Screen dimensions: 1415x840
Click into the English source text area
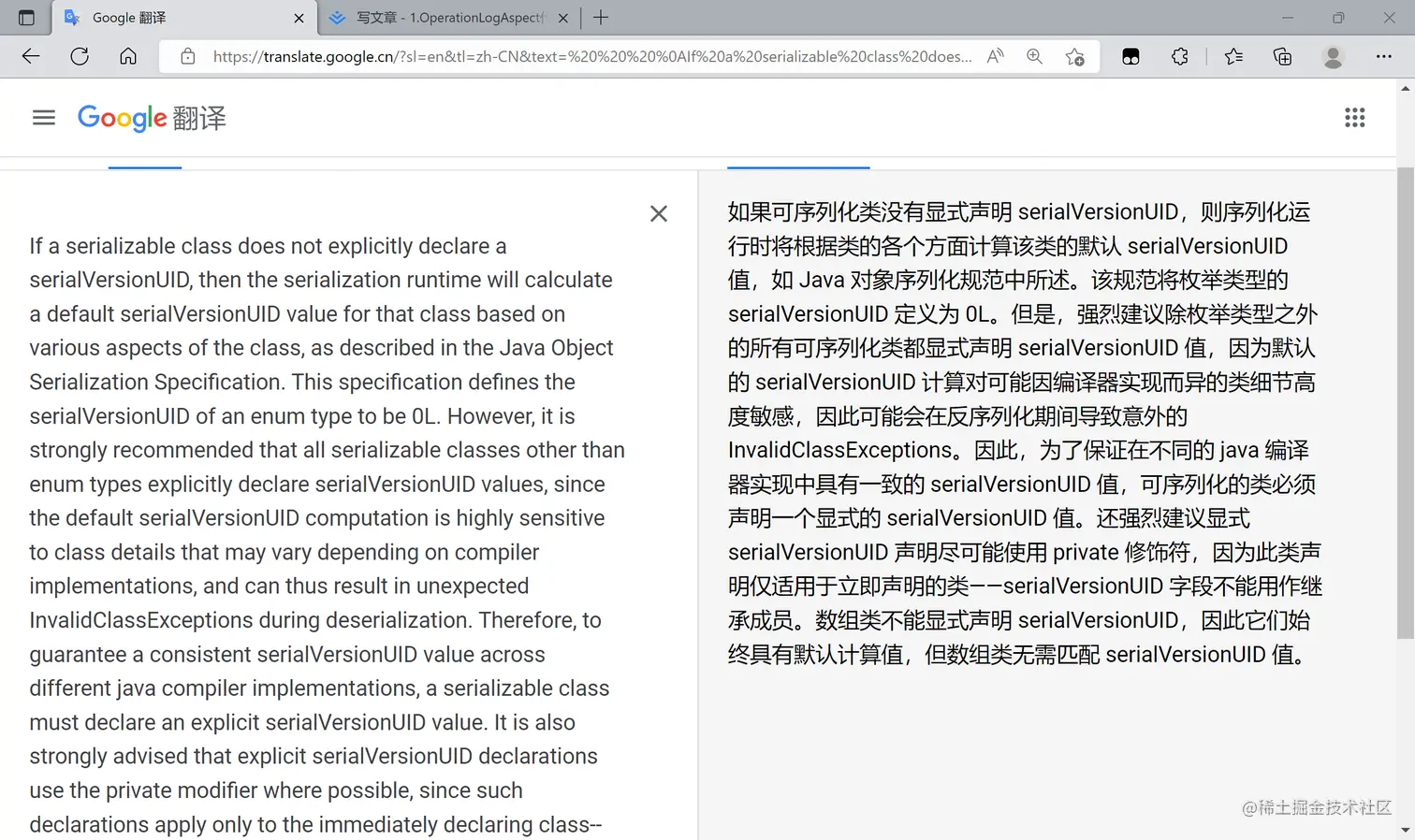click(x=328, y=535)
